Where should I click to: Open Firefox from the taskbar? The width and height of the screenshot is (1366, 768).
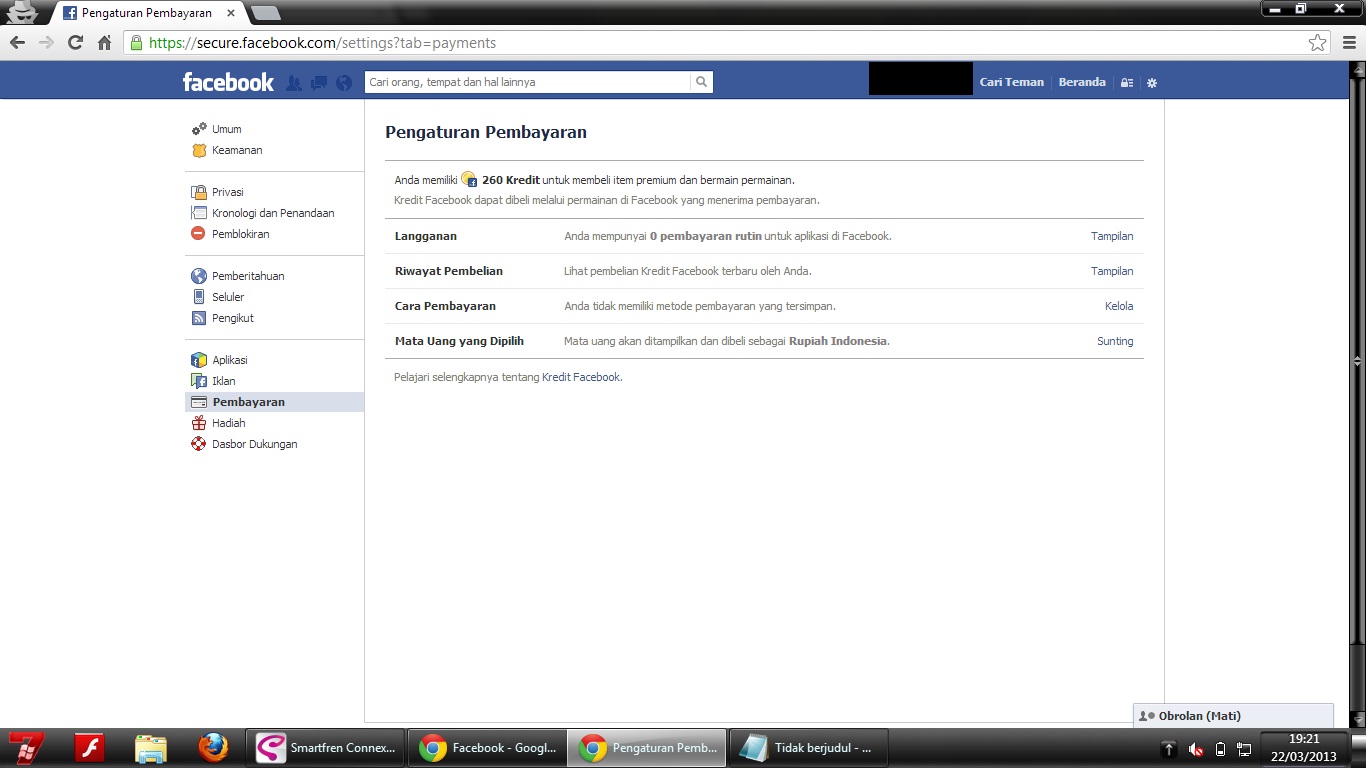click(x=212, y=748)
